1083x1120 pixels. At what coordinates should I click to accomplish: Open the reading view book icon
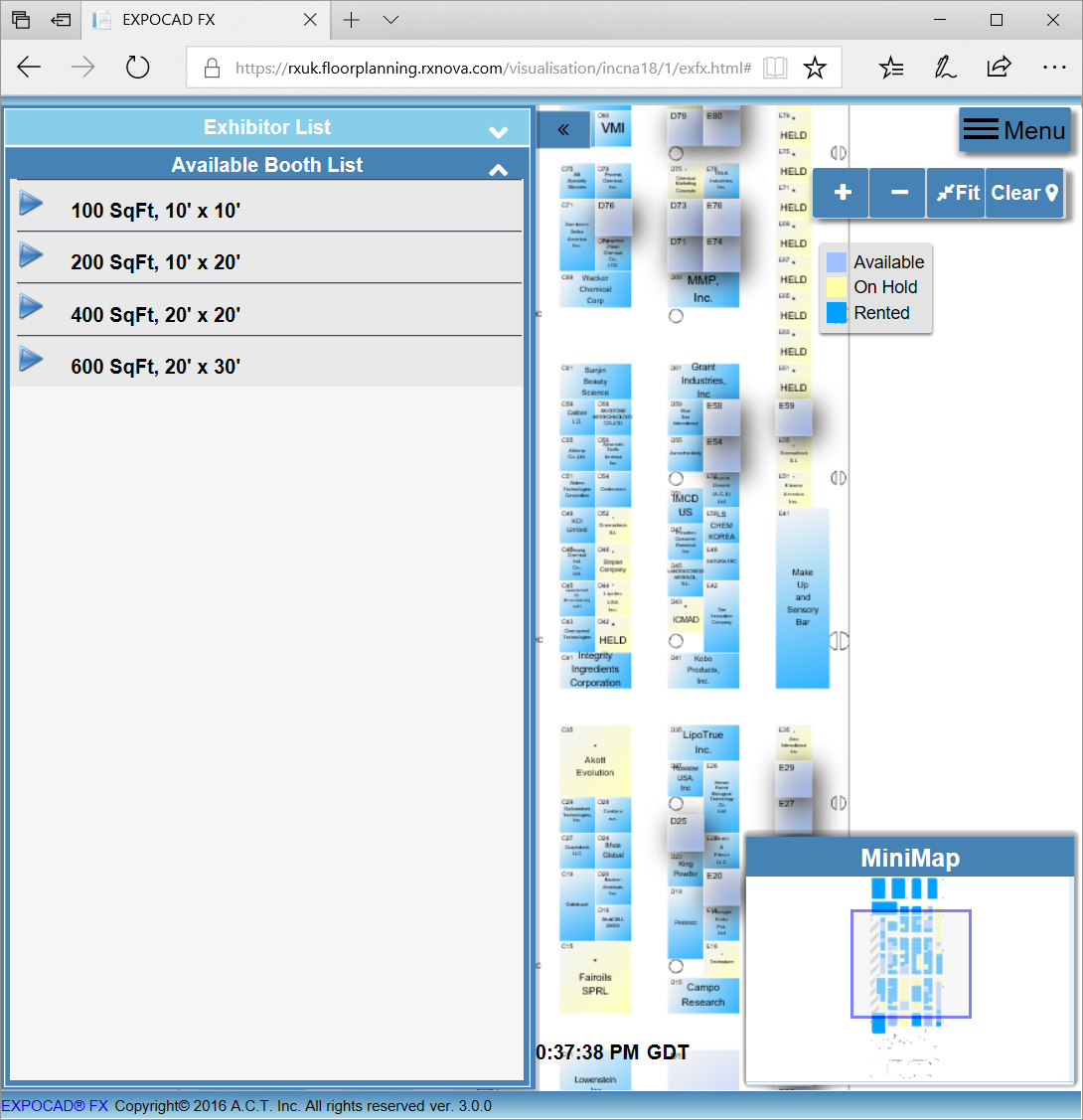[x=775, y=68]
